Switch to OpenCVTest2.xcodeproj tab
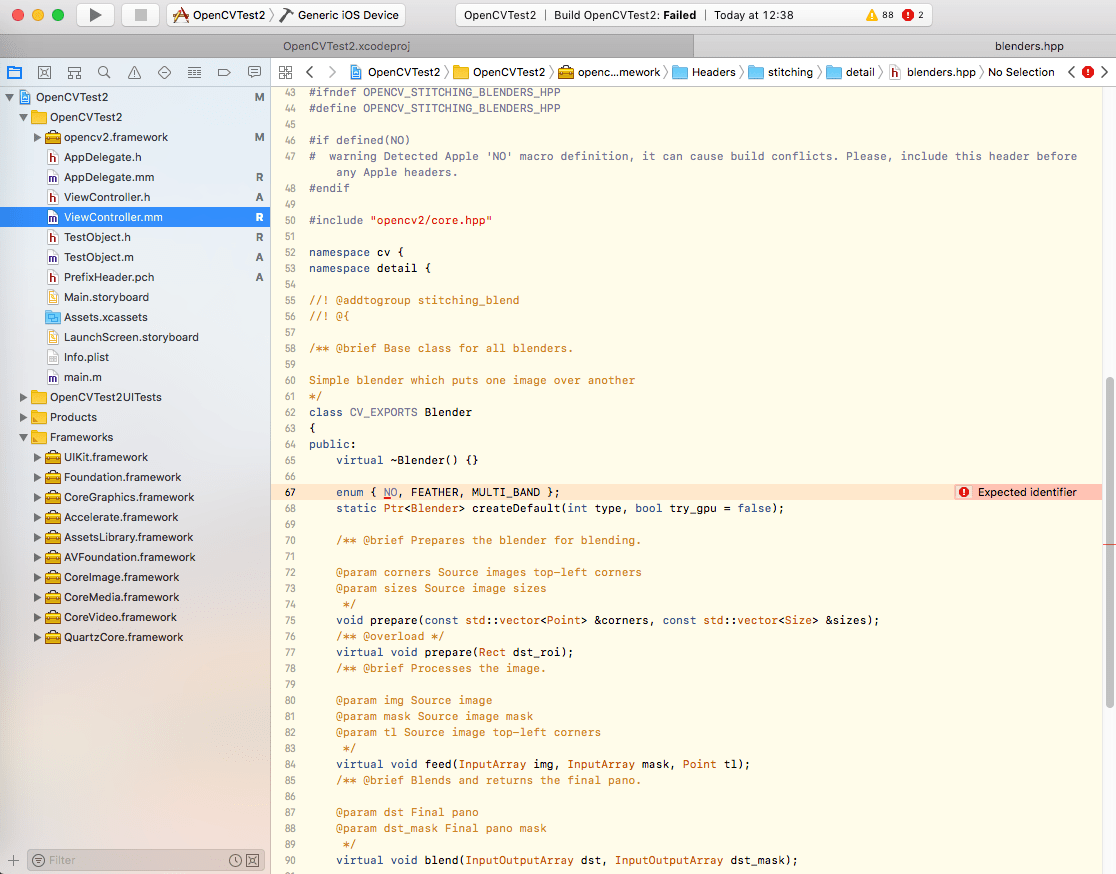 [346, 46]
